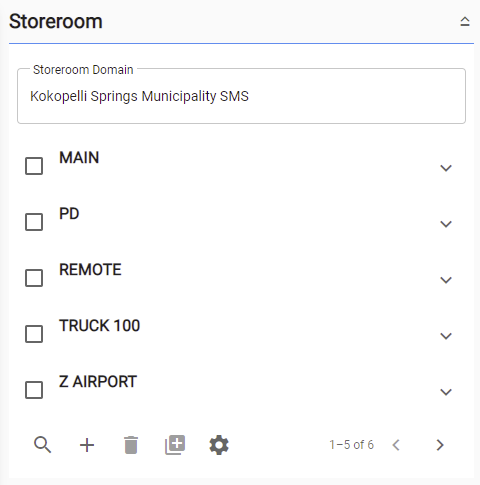Collapse the Storeroom panel

465,22
